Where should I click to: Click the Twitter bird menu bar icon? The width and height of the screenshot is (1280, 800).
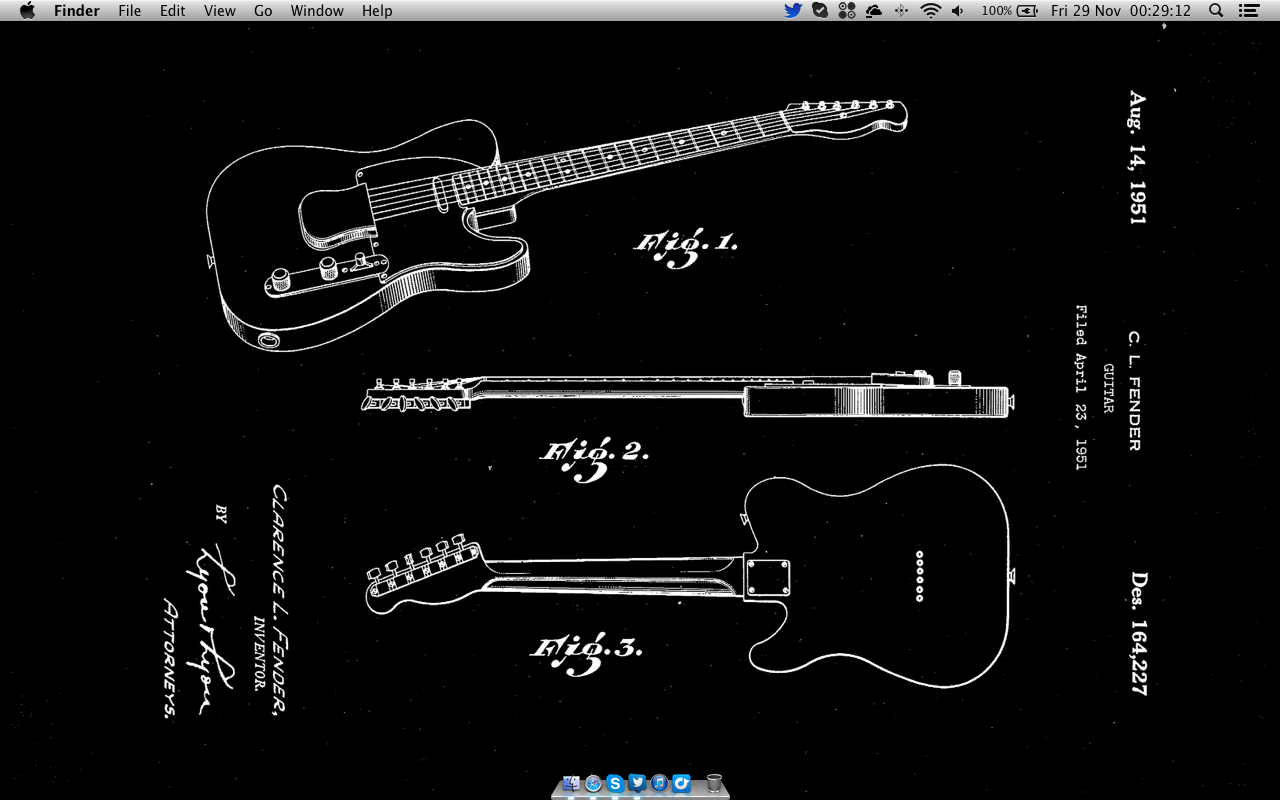tap(793, 10)
